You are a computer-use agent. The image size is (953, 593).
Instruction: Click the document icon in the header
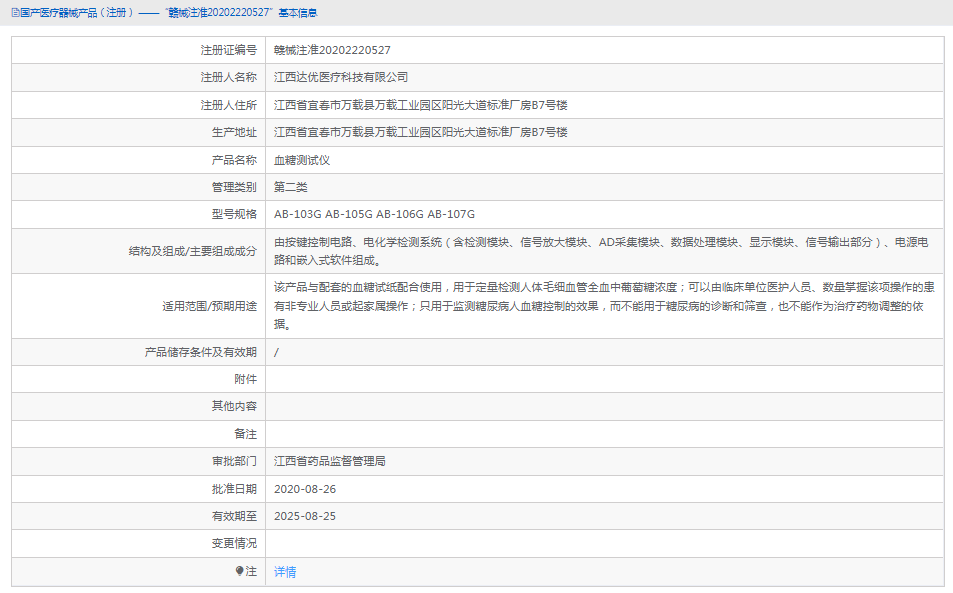coord(15,13)
